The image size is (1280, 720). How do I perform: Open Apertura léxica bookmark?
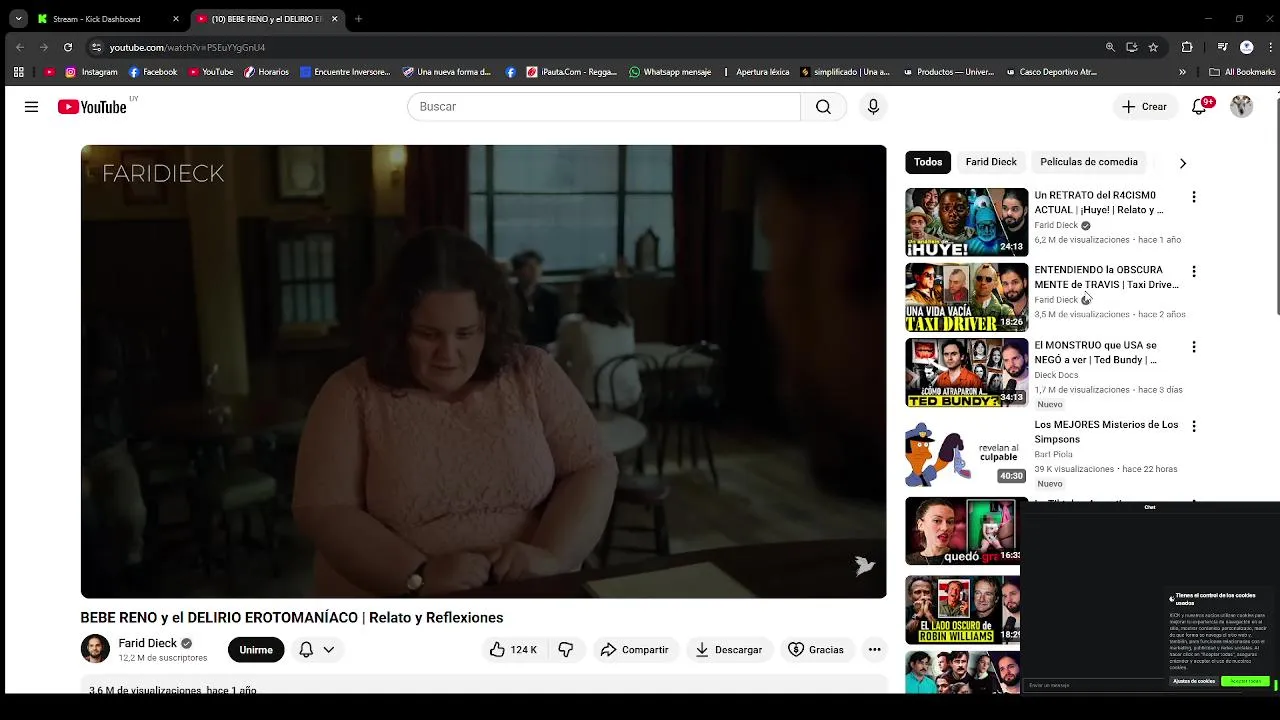755,72
